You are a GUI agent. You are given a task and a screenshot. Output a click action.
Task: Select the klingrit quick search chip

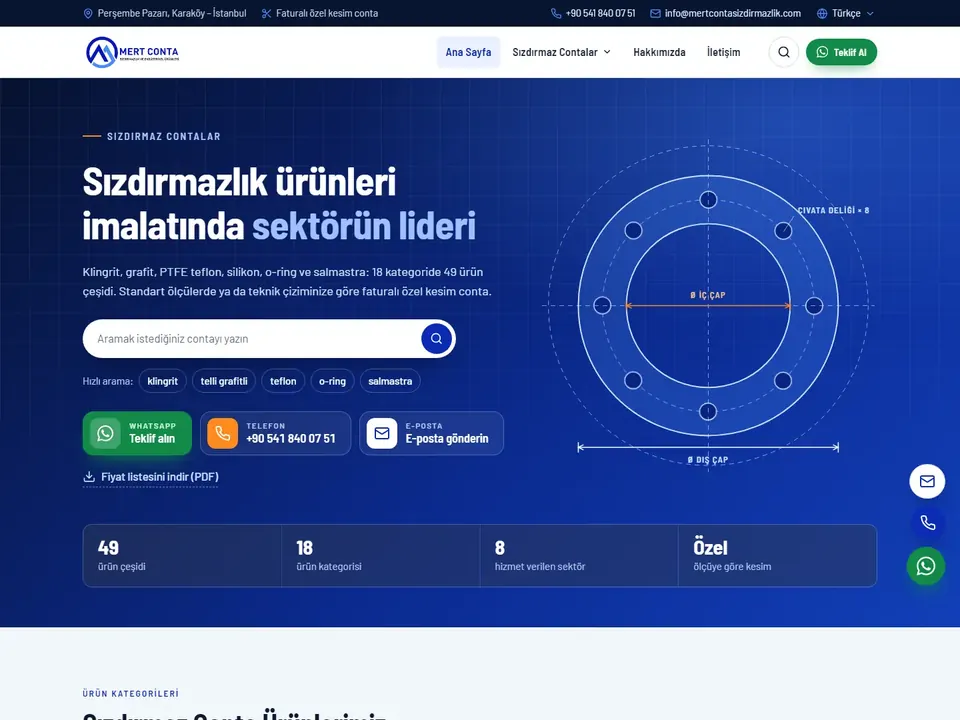pyautogui.click(x=162, y=381)
